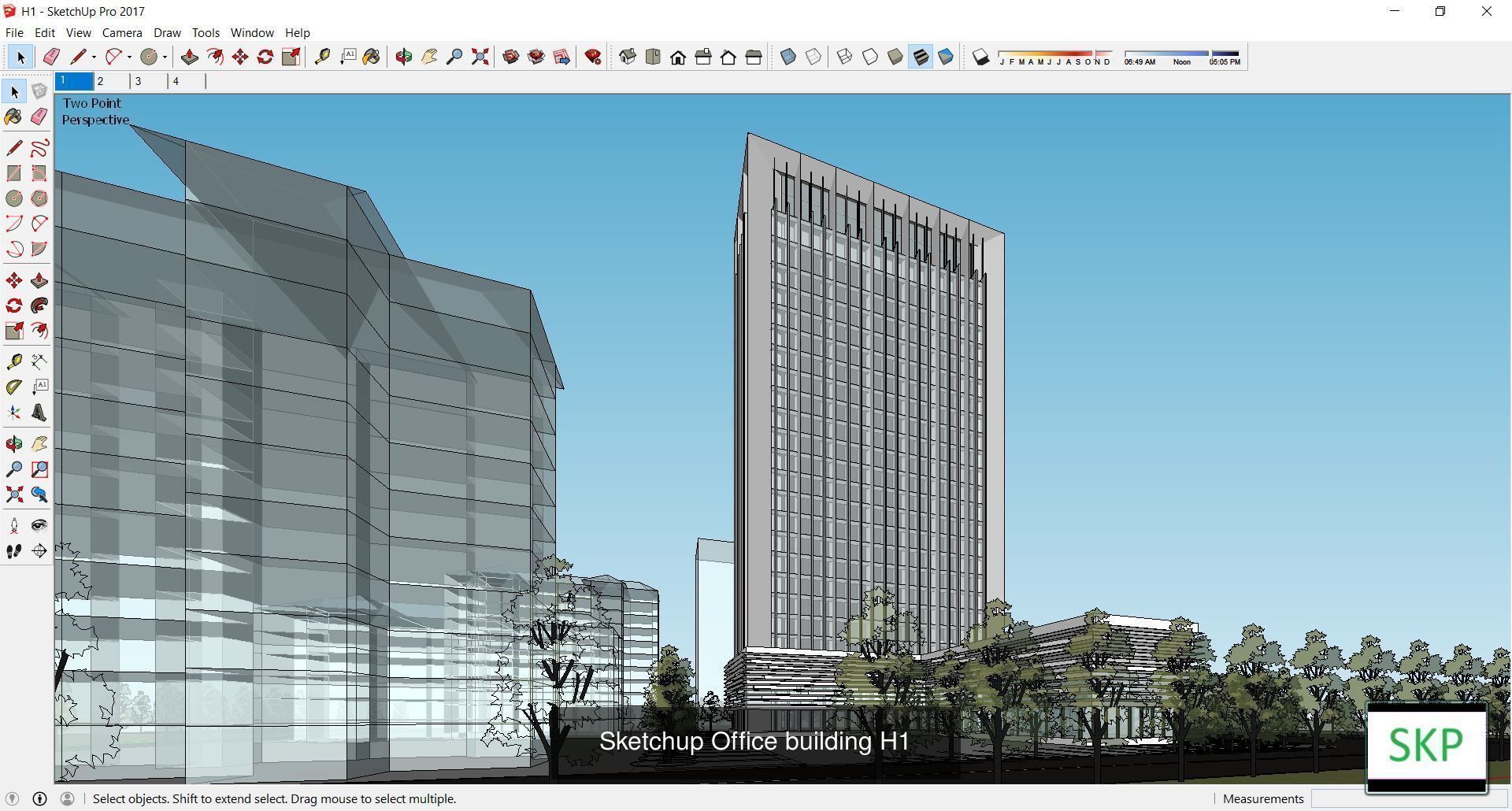Select the Look Around eye tool

(x=39, y=526)
